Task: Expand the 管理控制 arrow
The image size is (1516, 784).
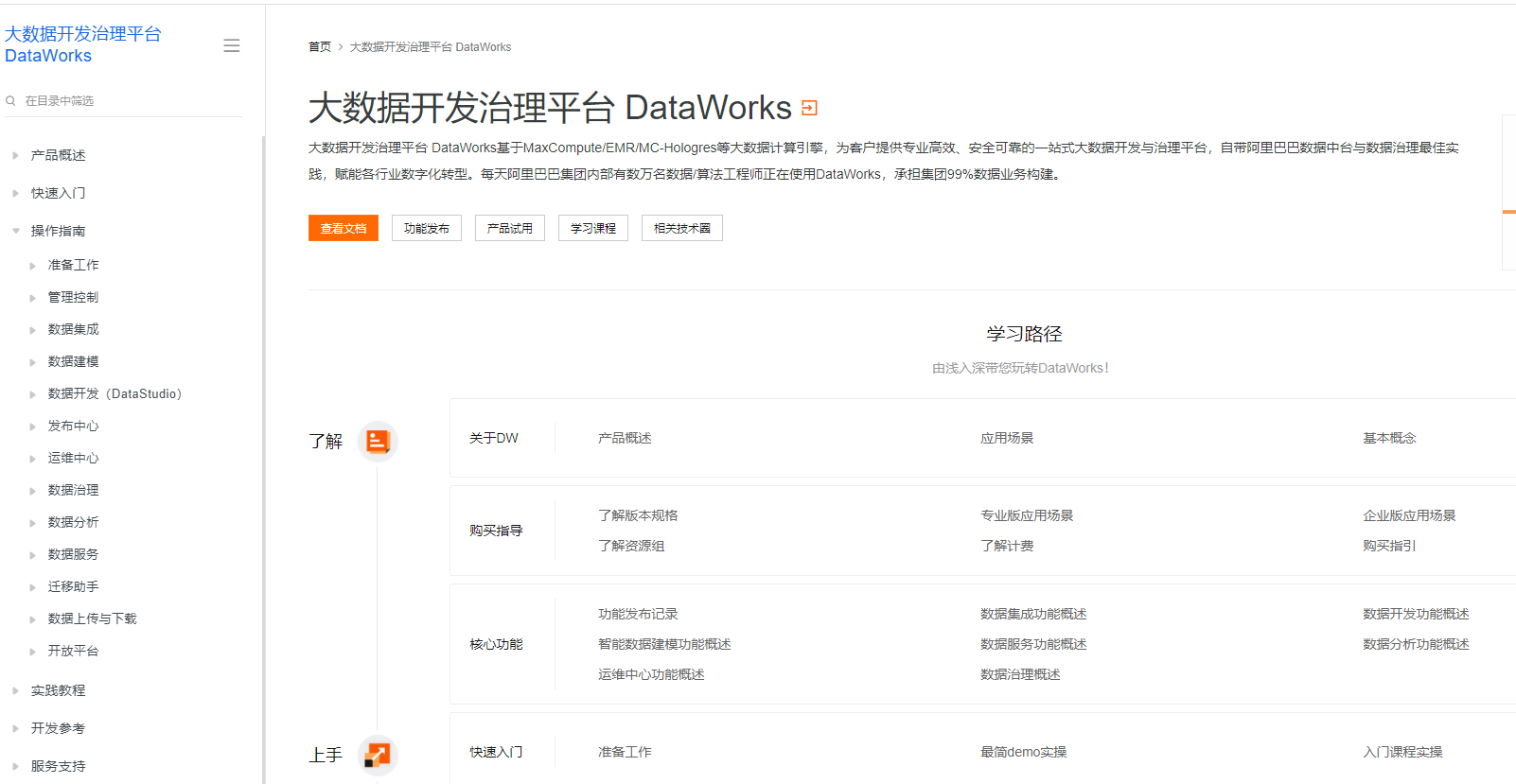Action: pos(32,298)
